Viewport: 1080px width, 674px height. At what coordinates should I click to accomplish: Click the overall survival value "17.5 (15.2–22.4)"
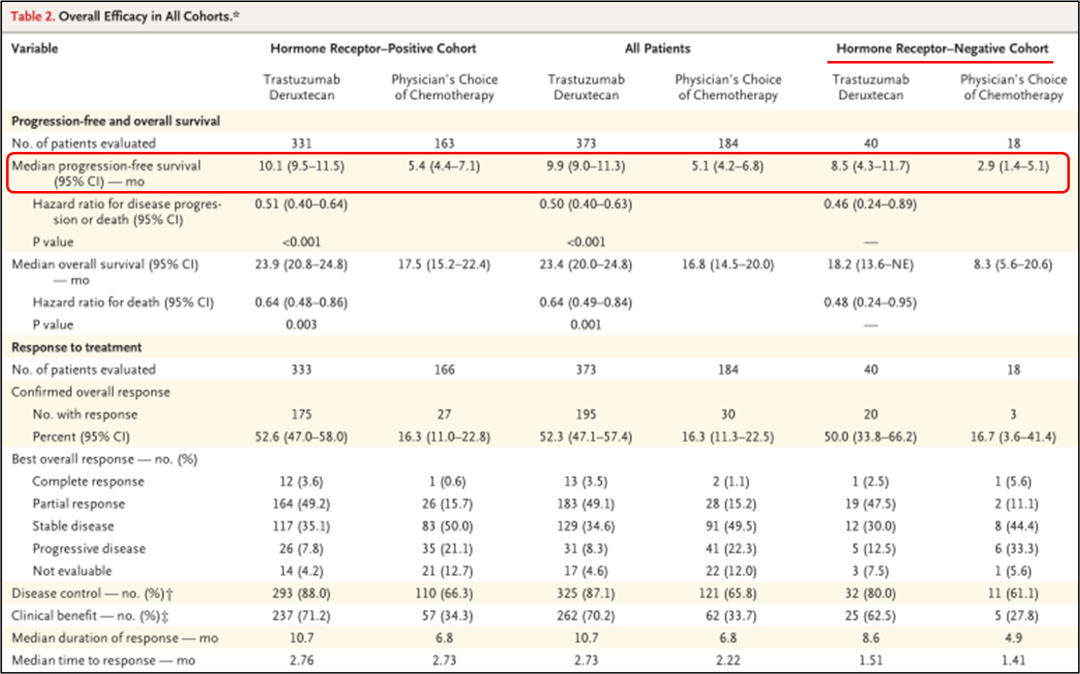tap(444, 264)
